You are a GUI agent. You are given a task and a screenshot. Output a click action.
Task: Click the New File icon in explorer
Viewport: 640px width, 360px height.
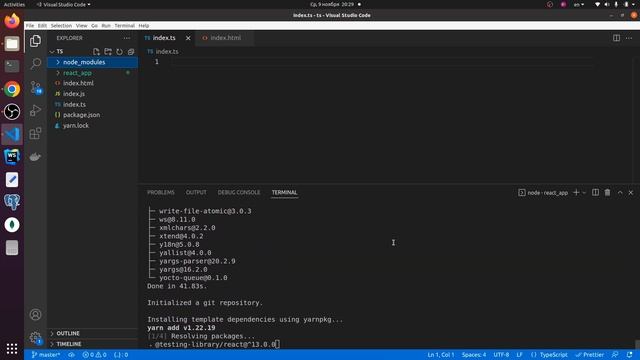pyautogui.click(x=96, y=51)
